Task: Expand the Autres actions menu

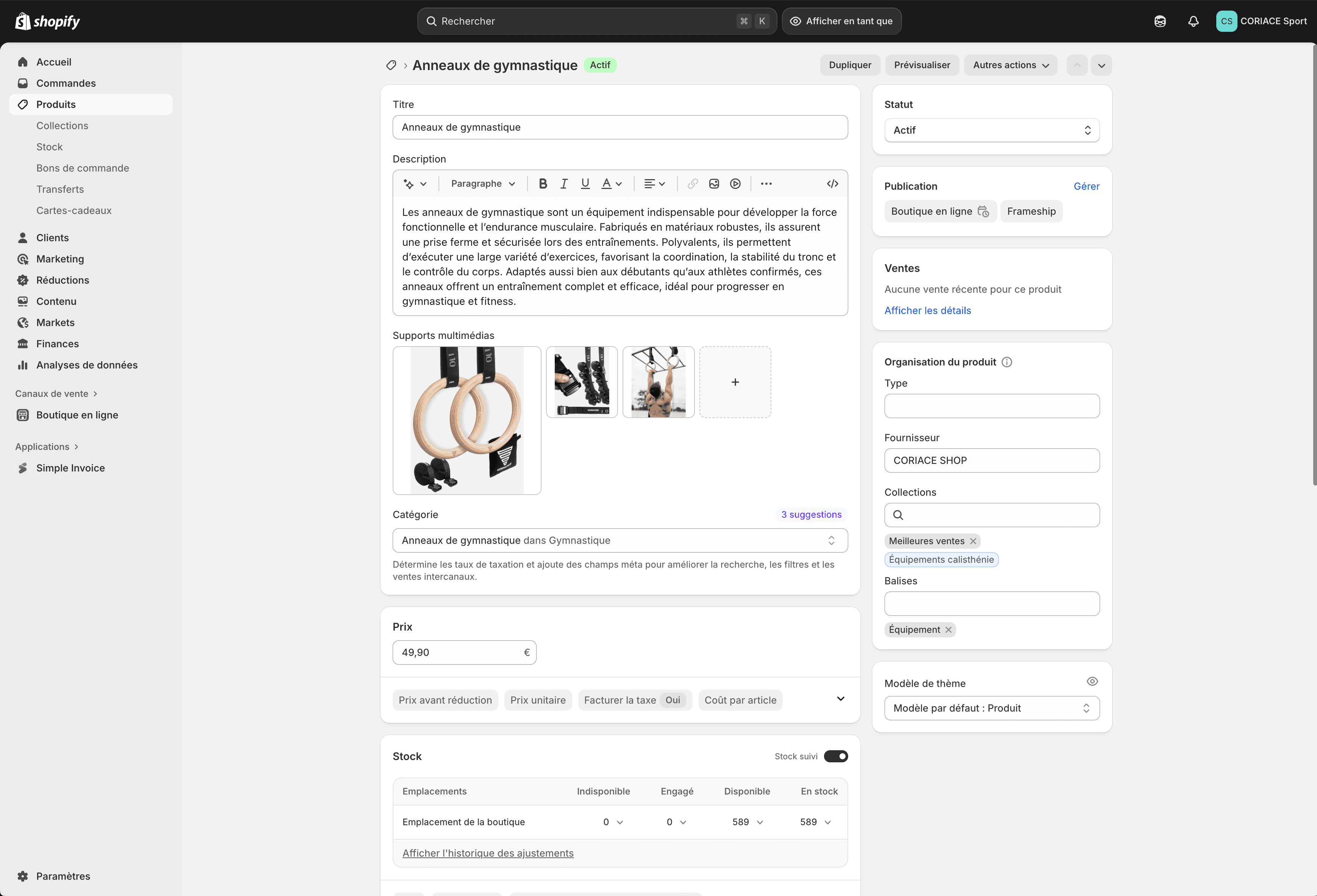Action: [1010, 65]
